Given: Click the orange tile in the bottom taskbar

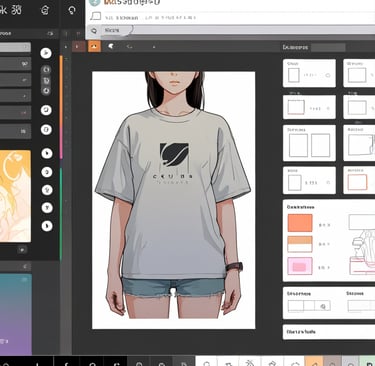Looking at the screenshot, I should point(314,361).
